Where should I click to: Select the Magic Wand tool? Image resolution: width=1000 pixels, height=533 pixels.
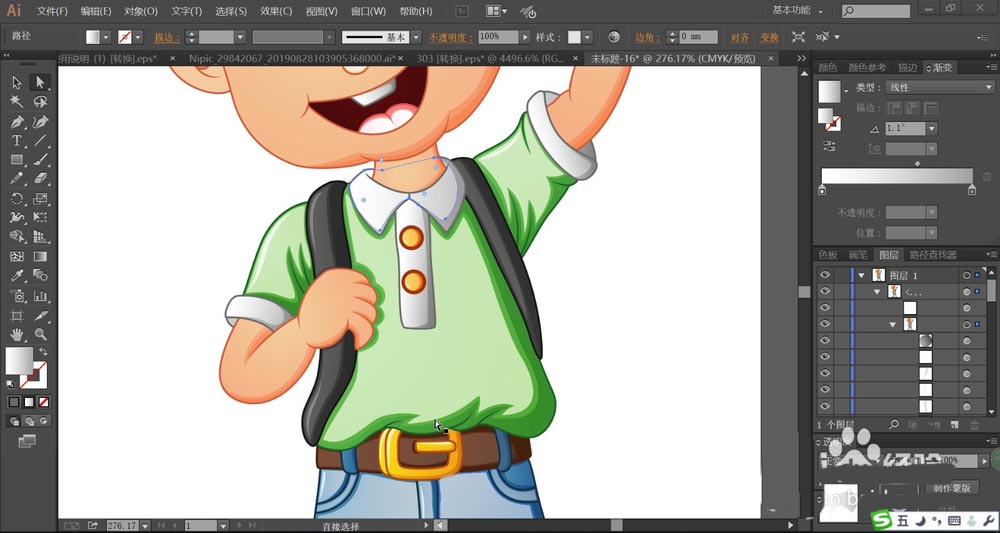17,102
